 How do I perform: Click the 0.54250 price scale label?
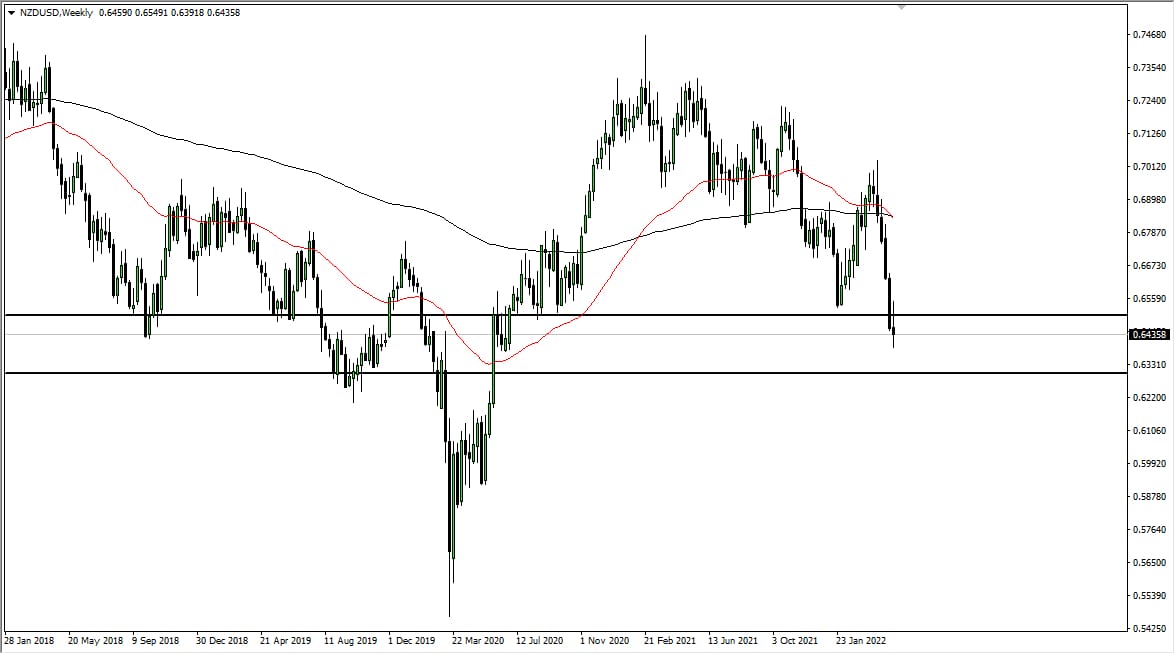(1147, 629)
